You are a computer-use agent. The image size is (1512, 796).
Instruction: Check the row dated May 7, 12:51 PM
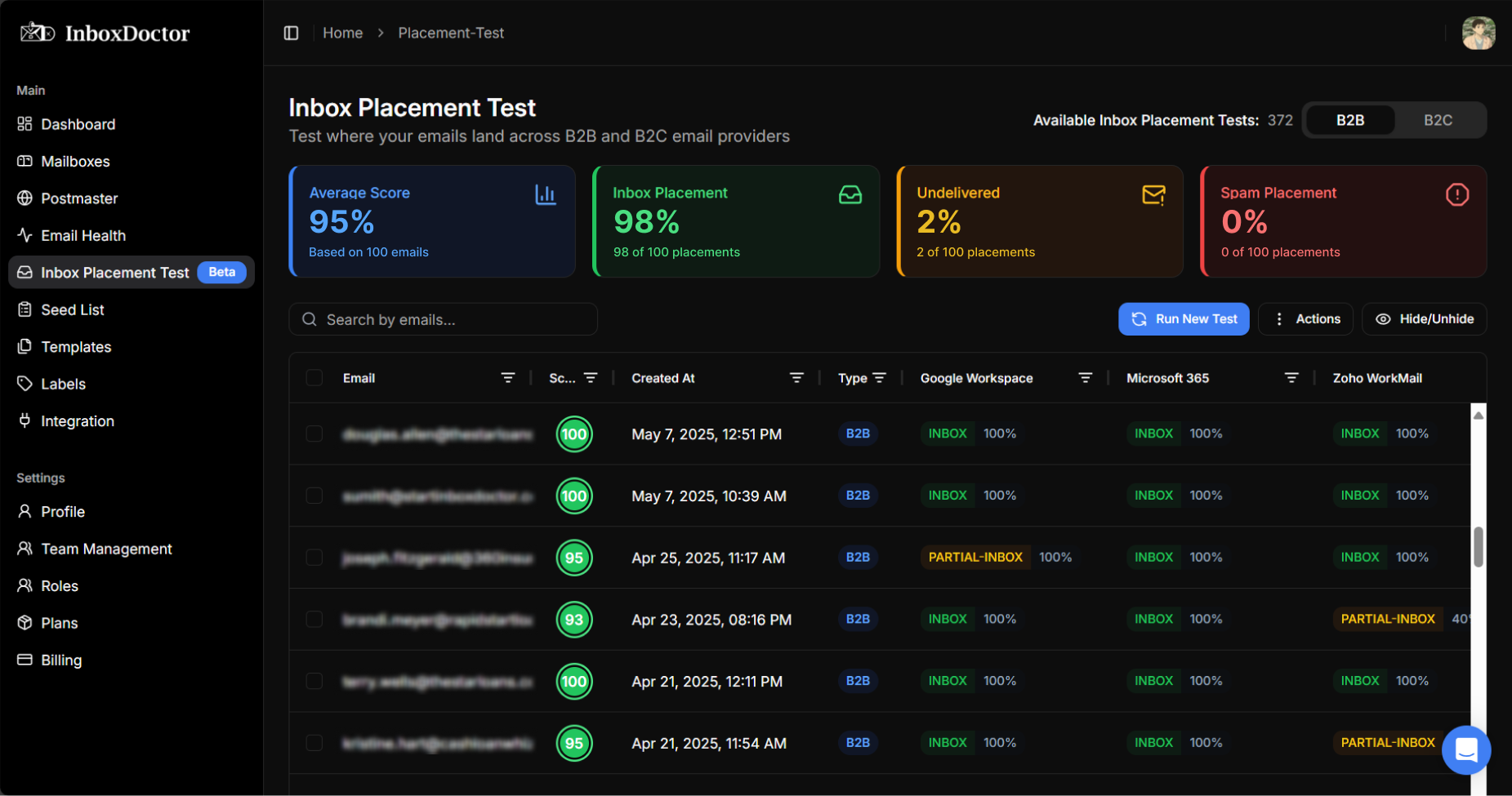pyautogui.click(x=314, y=434)
